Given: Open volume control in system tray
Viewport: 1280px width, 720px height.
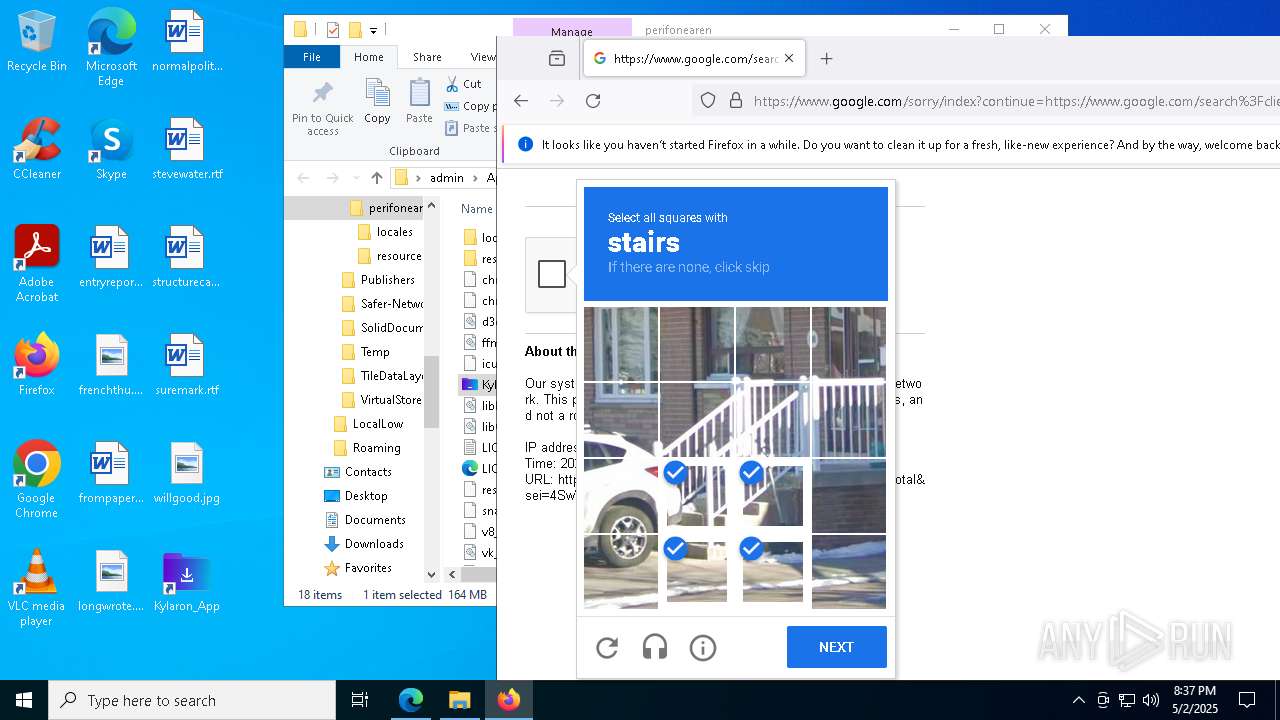Looking at the screenshot, I should [1151, 700].
